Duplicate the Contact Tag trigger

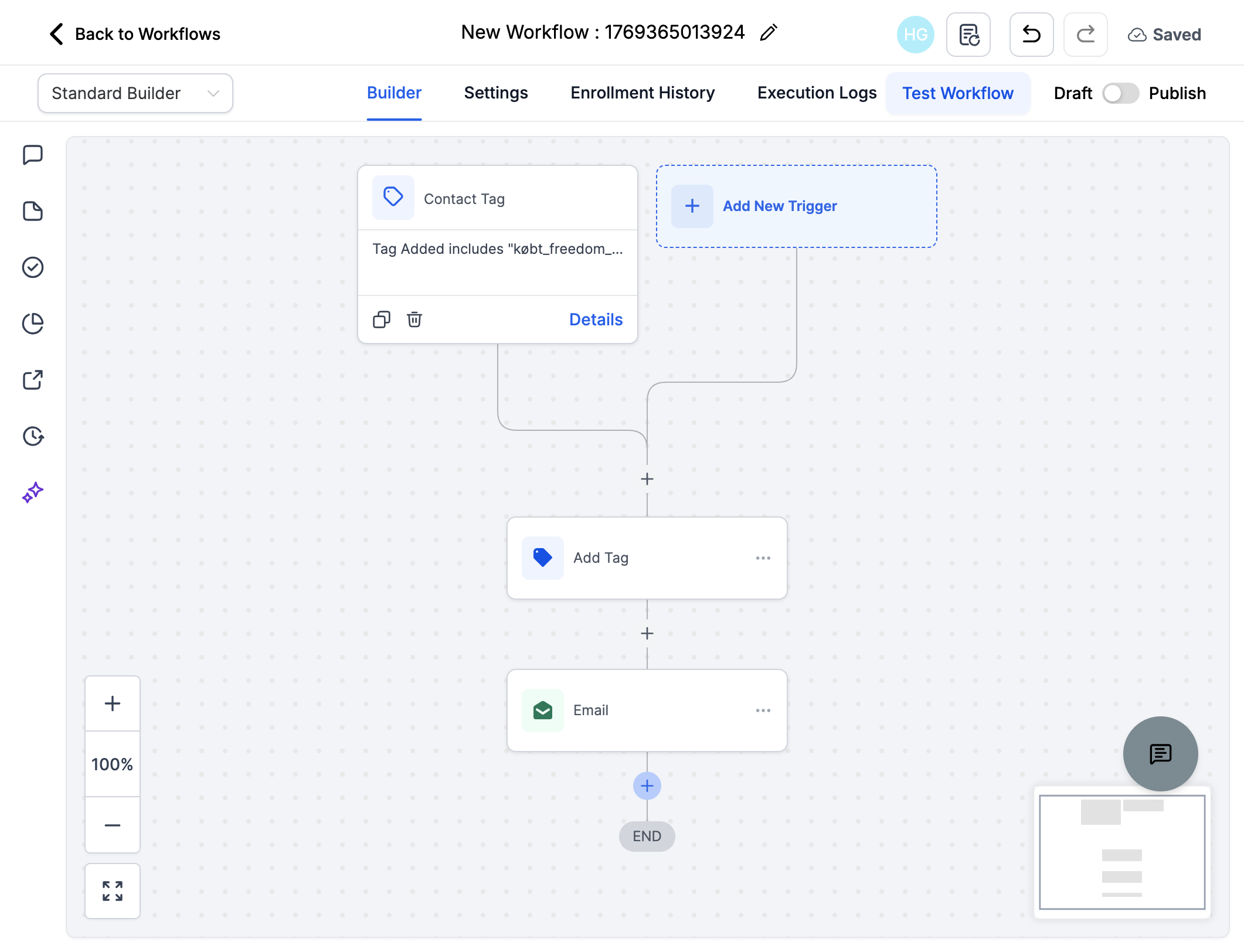point(382,319)
